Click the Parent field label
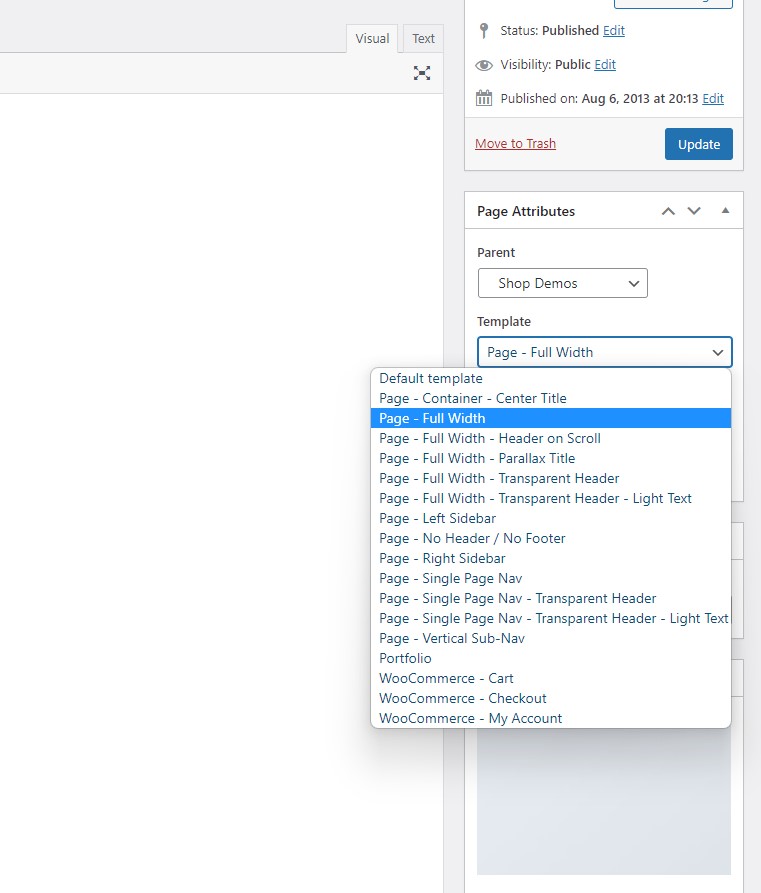The width and height of the screenshot is (761, 893). [x=496, y=252]
